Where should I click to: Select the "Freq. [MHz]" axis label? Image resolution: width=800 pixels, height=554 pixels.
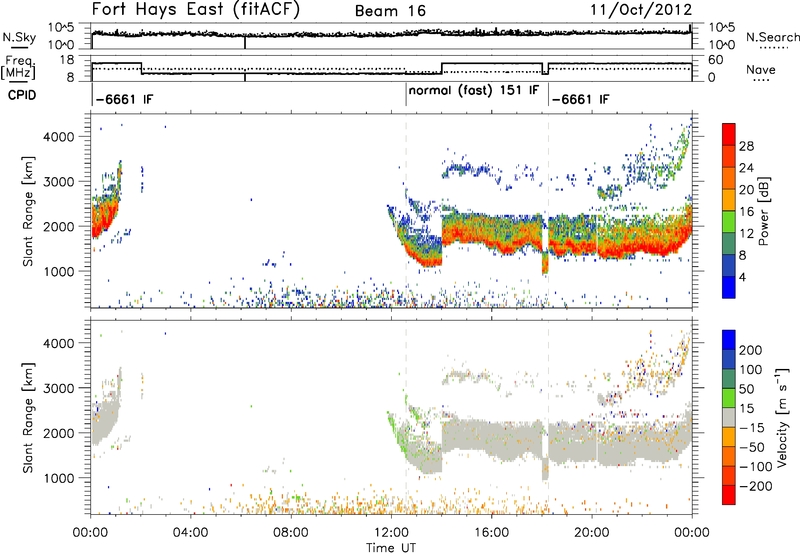click(x=20, y=68)
